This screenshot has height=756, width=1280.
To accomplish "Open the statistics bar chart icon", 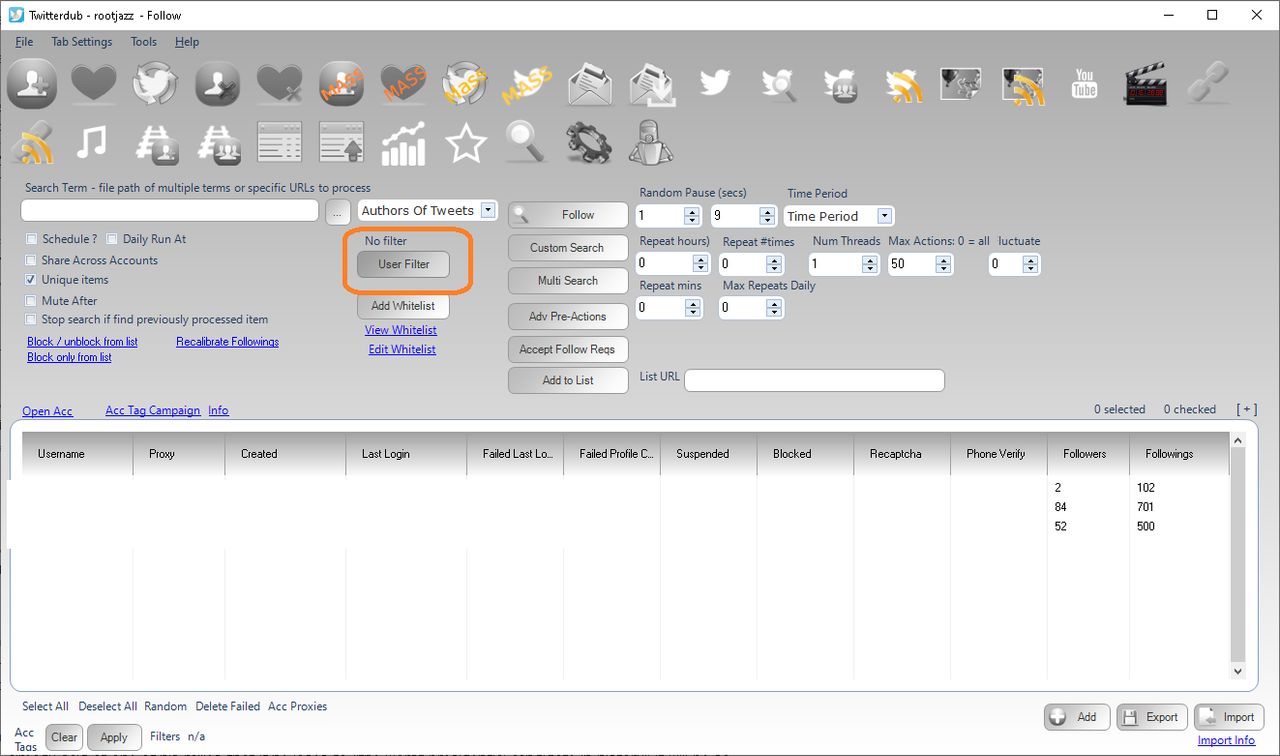I will pyautogui.click(x=403, y=143).
